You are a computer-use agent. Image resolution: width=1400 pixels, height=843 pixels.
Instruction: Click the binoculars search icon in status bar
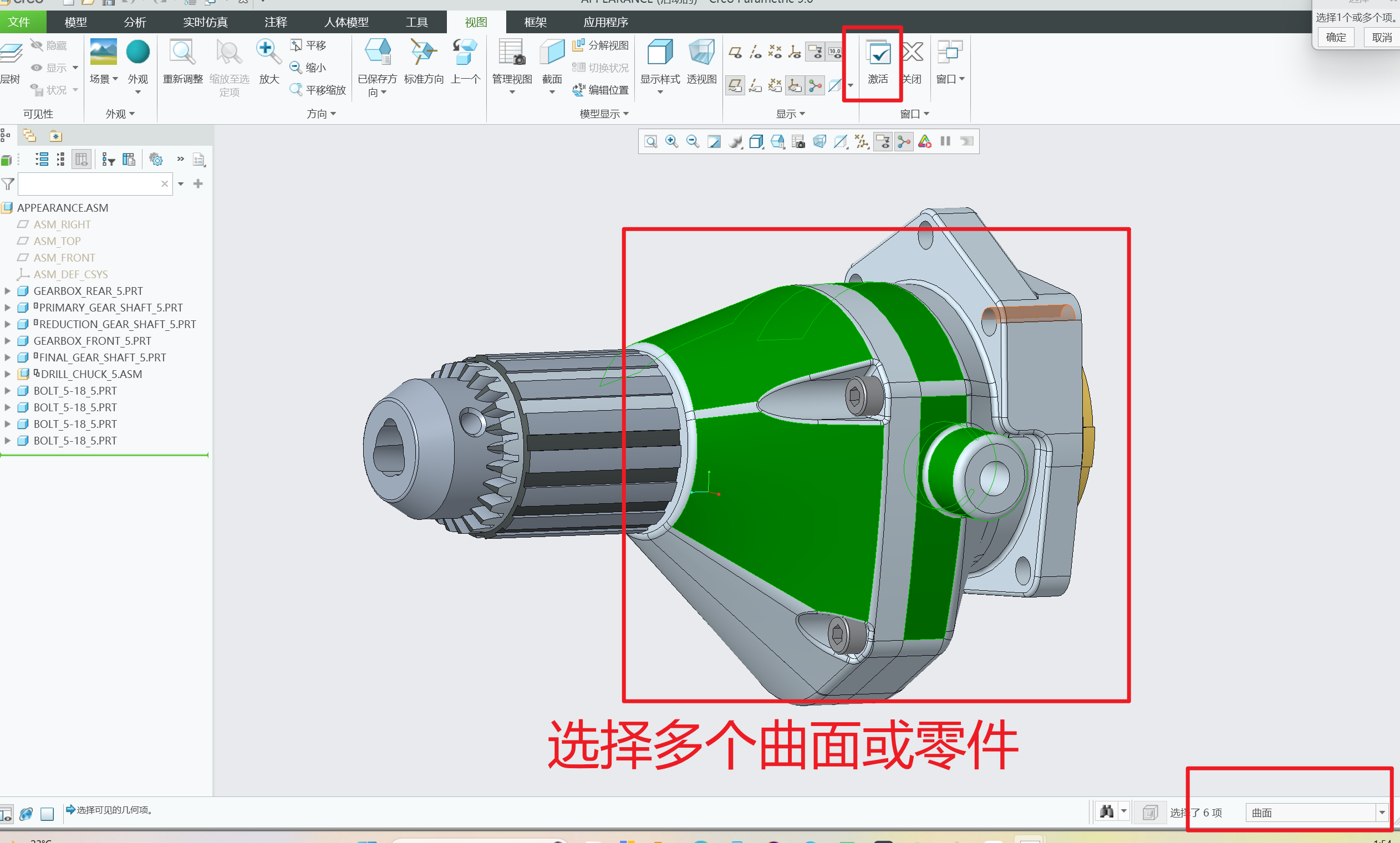coord(1106,811)
